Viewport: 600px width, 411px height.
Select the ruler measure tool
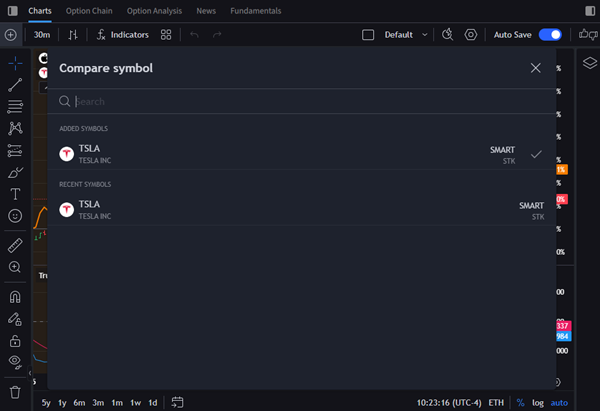[x=15, y=245]
